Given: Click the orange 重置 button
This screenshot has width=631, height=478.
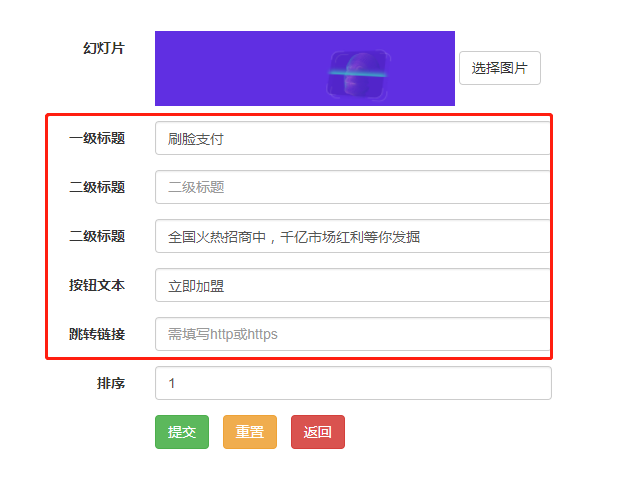Looking at the screenshot, I should (250, 432).
